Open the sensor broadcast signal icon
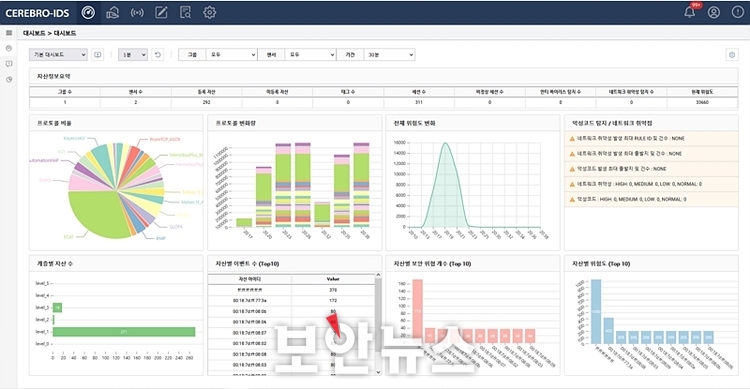Viewport: 750px width, 389px height. point(137,12)
